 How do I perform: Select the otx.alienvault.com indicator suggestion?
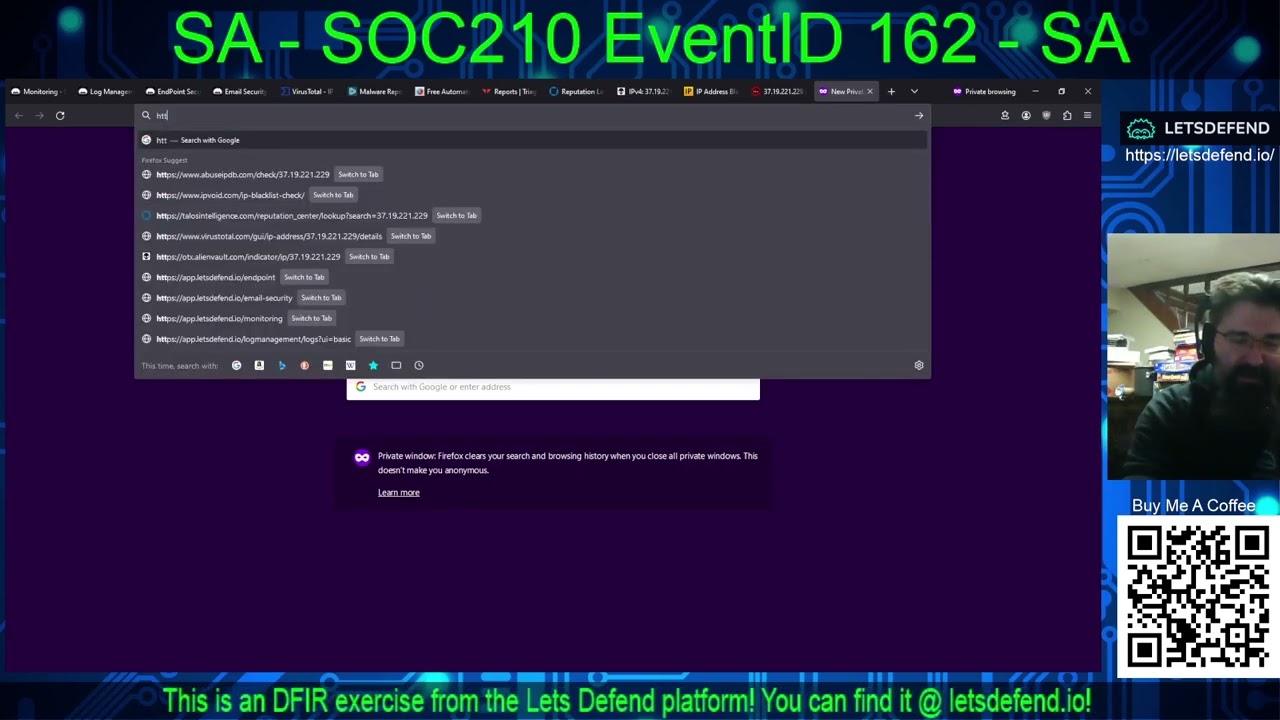[x=532, y=256]
